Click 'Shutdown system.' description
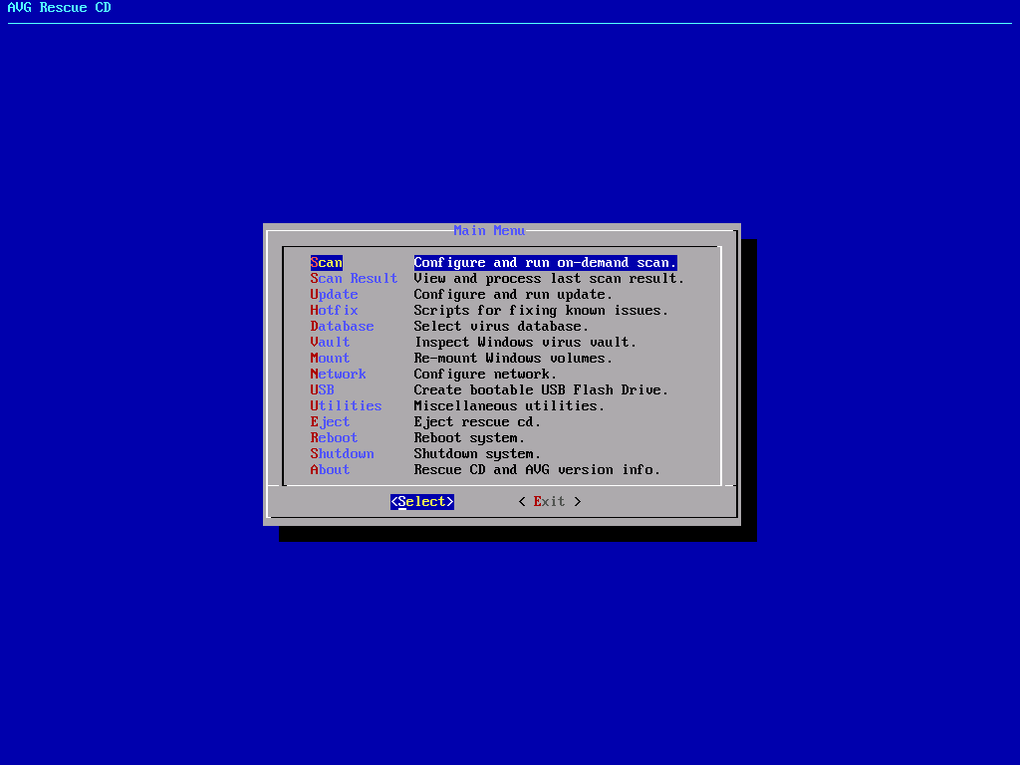1020x765 pixels. click(477, 454)
